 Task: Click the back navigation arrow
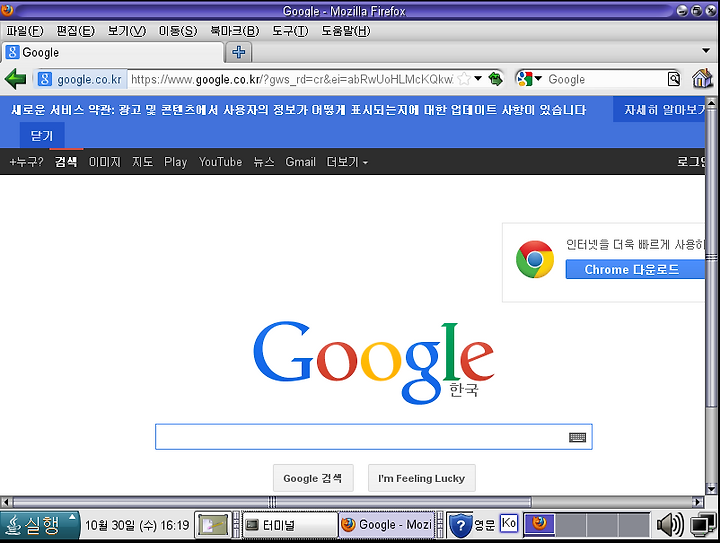coord(16,79)
